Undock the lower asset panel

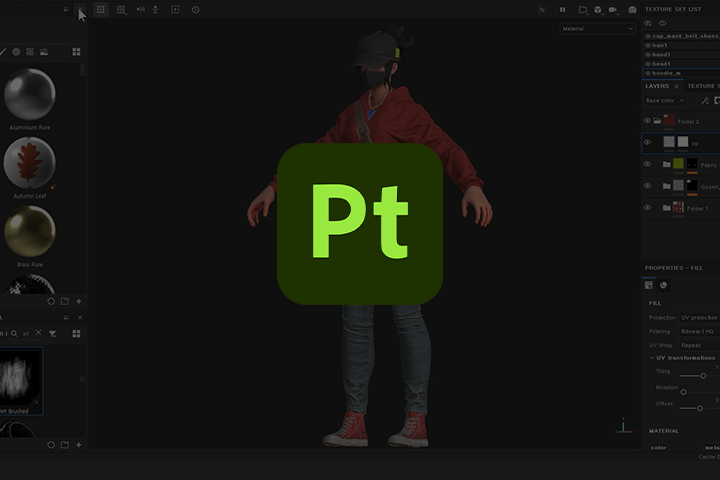tap(66, 317)
